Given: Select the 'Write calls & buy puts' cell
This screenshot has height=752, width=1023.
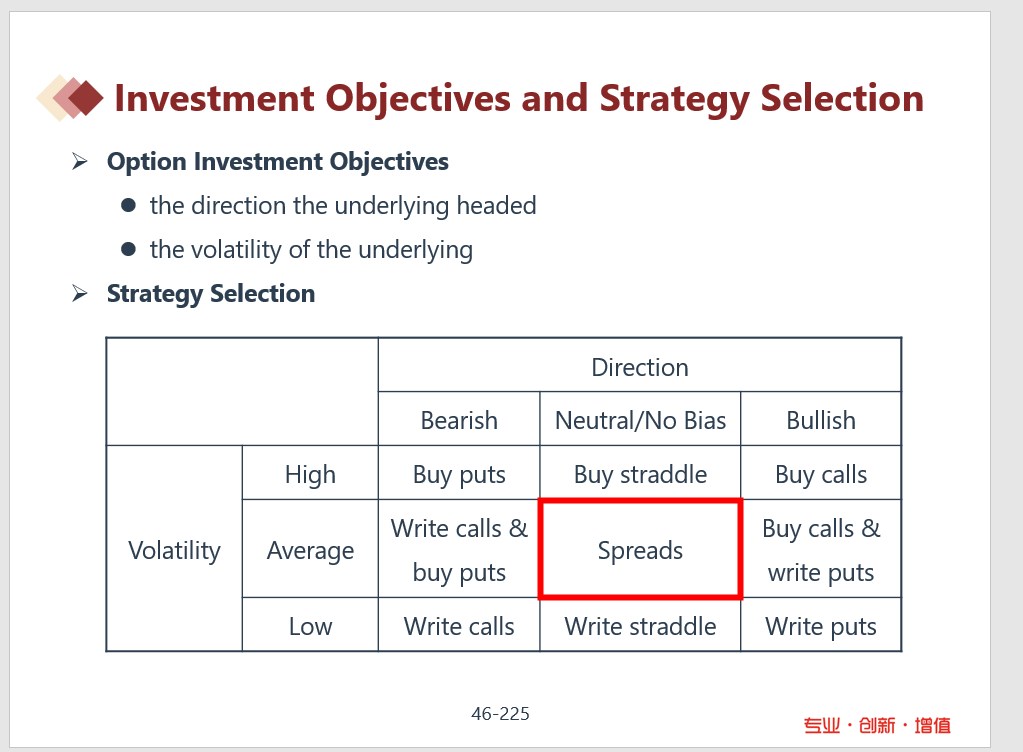Looking at the screenshot, I should tap(459, 550).
